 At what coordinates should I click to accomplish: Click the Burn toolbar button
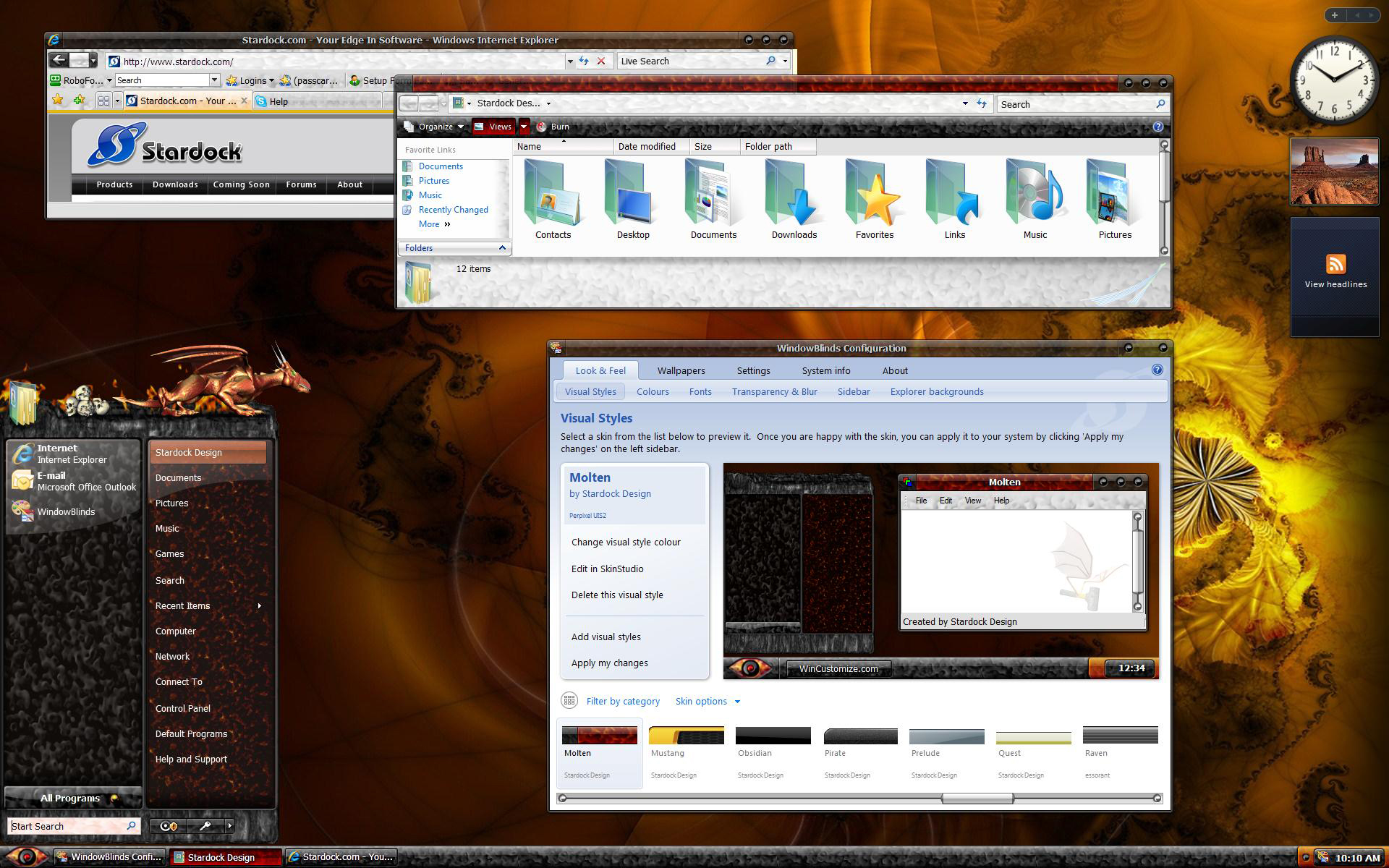pos(553,127)
